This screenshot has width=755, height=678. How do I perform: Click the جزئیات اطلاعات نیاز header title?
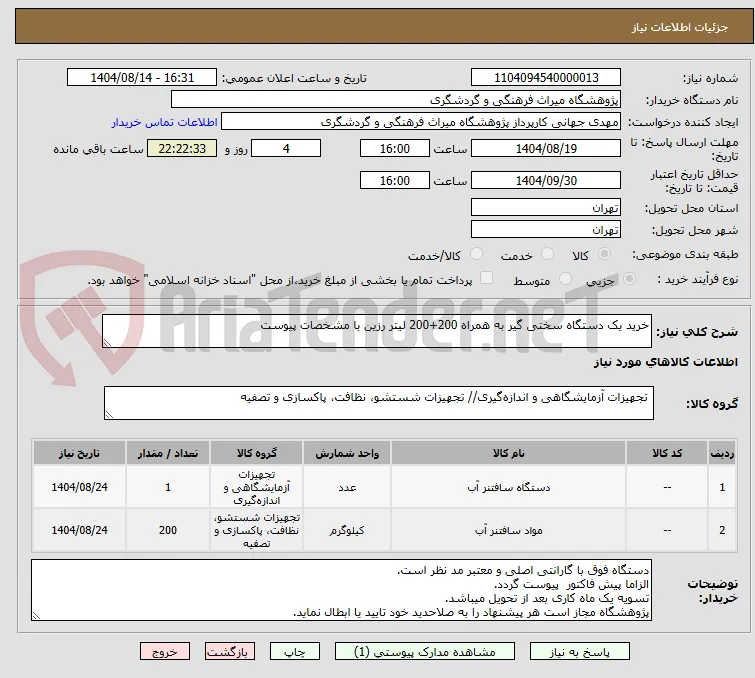point(680,27)
